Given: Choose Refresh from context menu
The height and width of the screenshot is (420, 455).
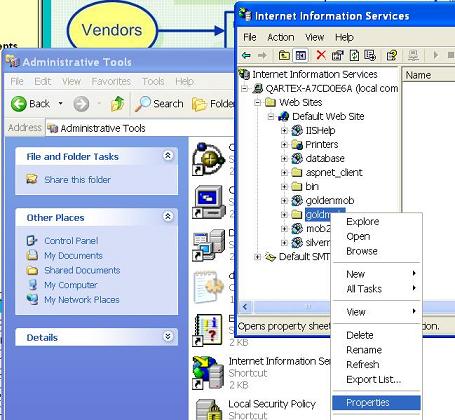Looking at the screenshot, I should tap(376, 364).
